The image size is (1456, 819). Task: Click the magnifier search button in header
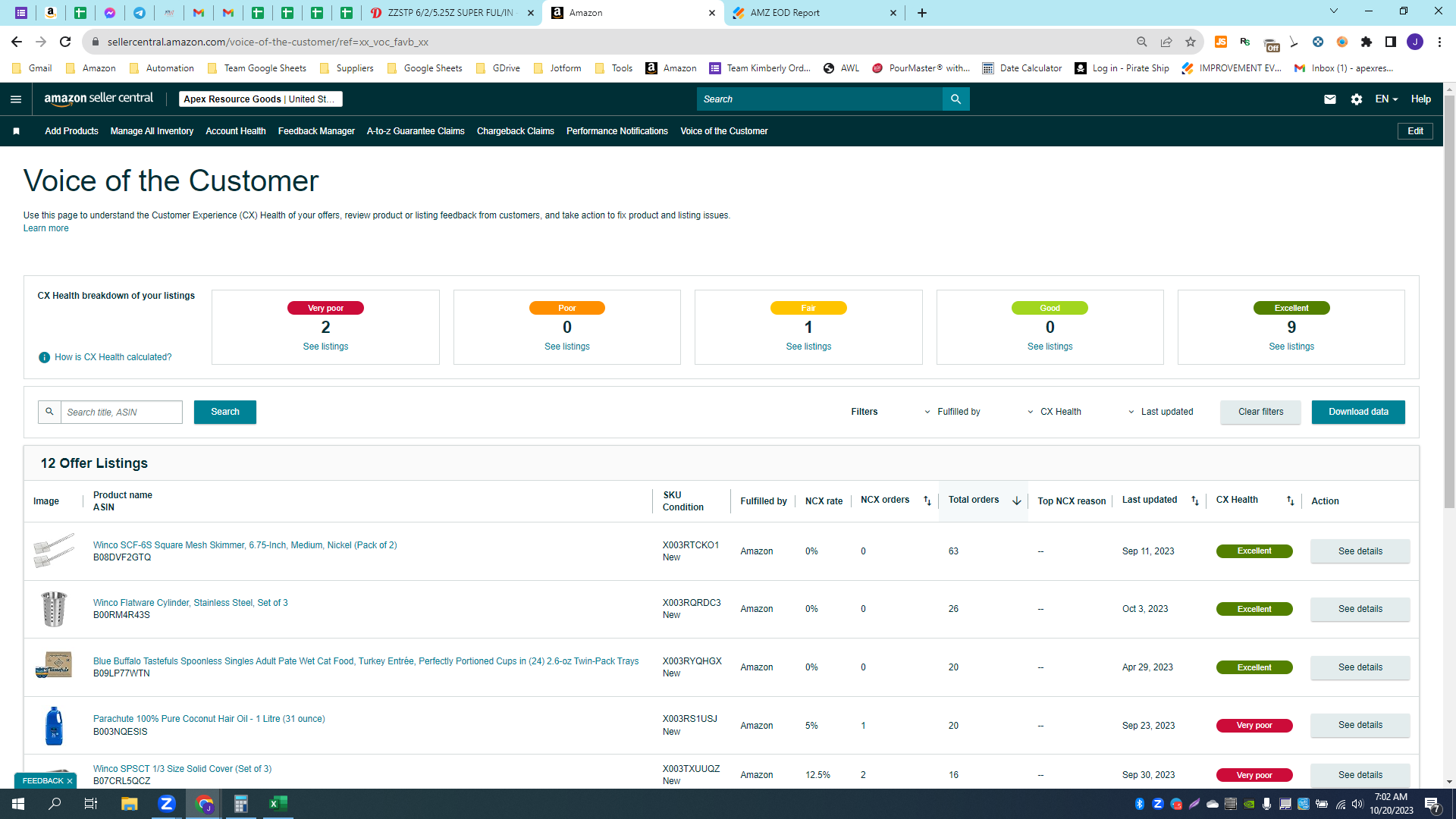tap(955, 99)
